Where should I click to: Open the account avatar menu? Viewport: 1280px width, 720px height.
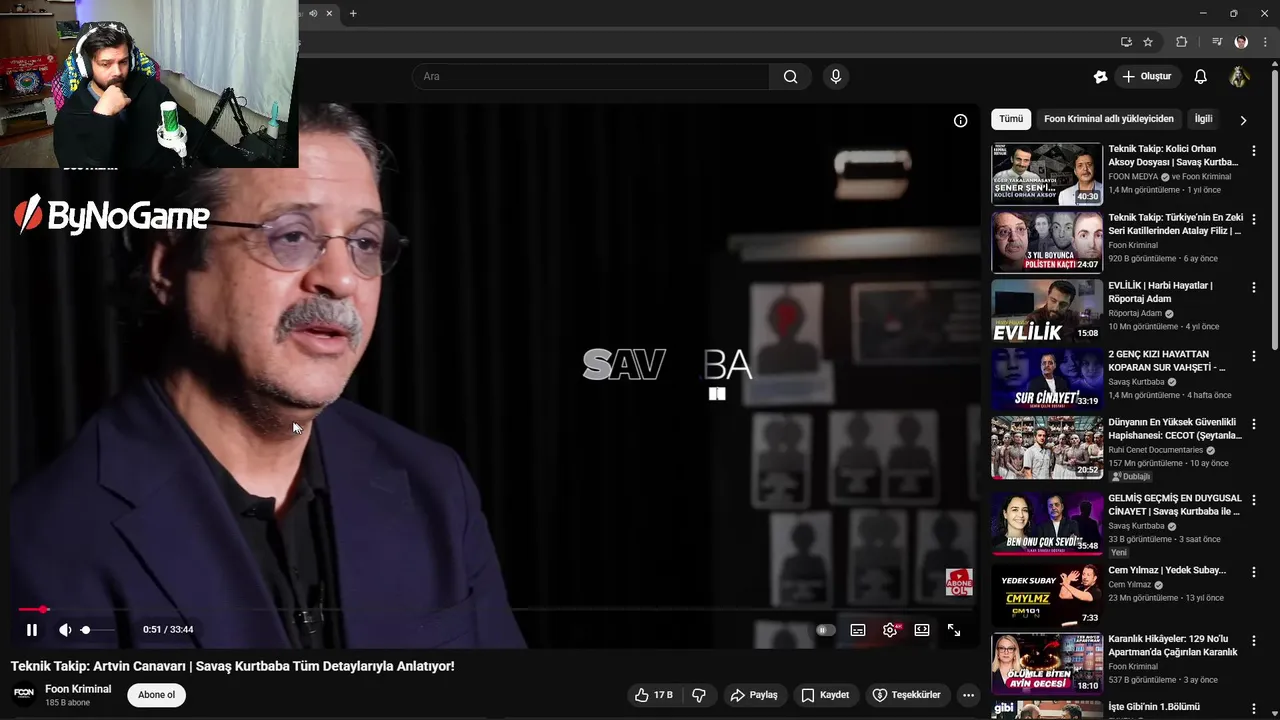point(1239,77)
